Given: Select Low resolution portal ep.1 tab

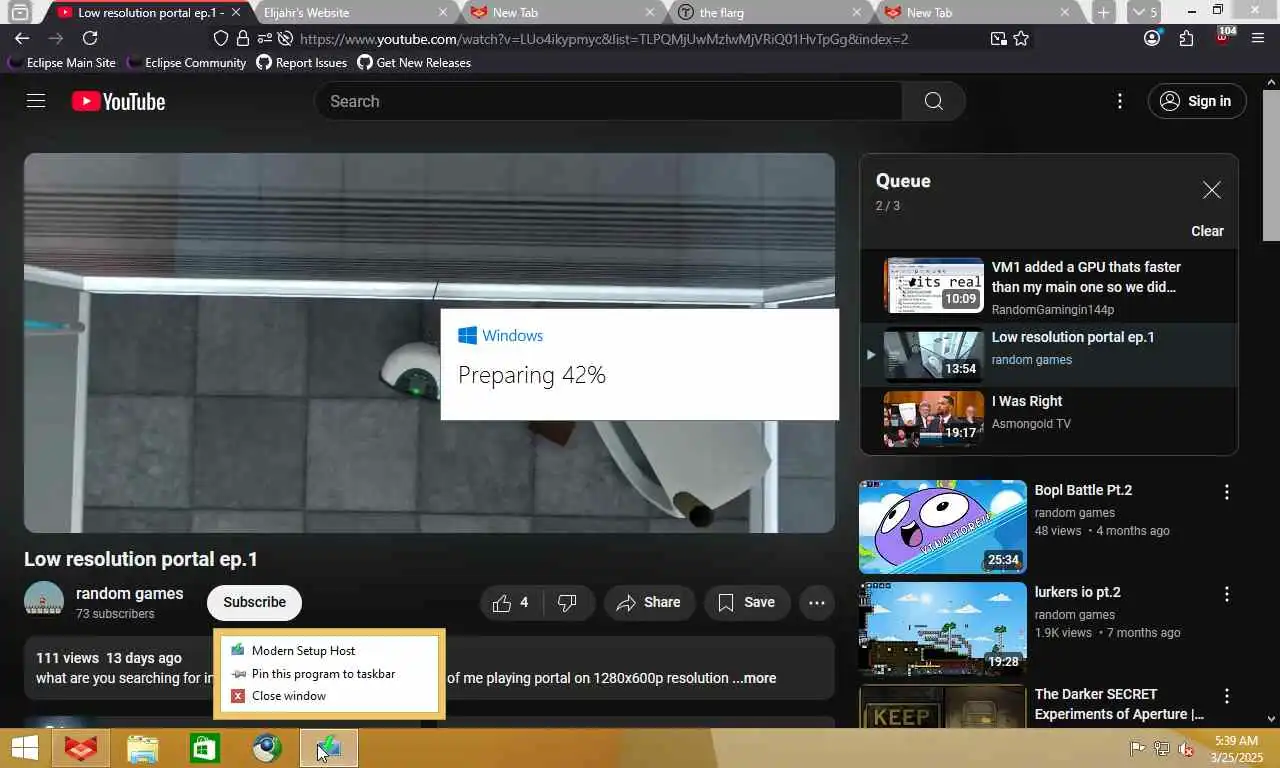Looking at the screenshot, I should pos(150,13).
